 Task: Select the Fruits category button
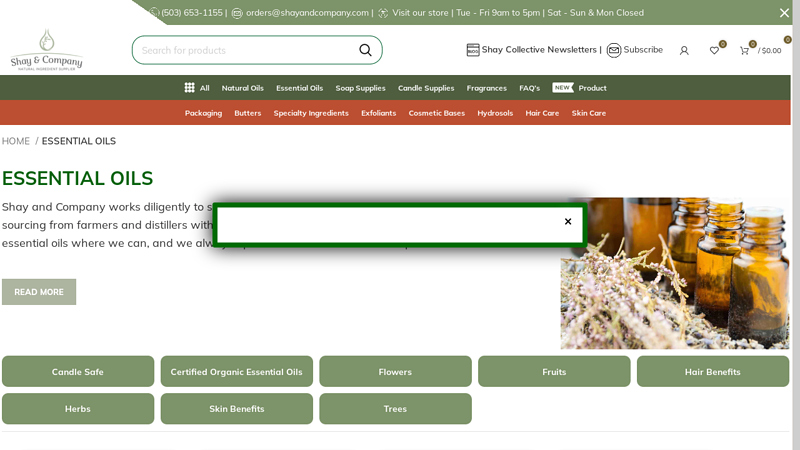coord(554,371)
